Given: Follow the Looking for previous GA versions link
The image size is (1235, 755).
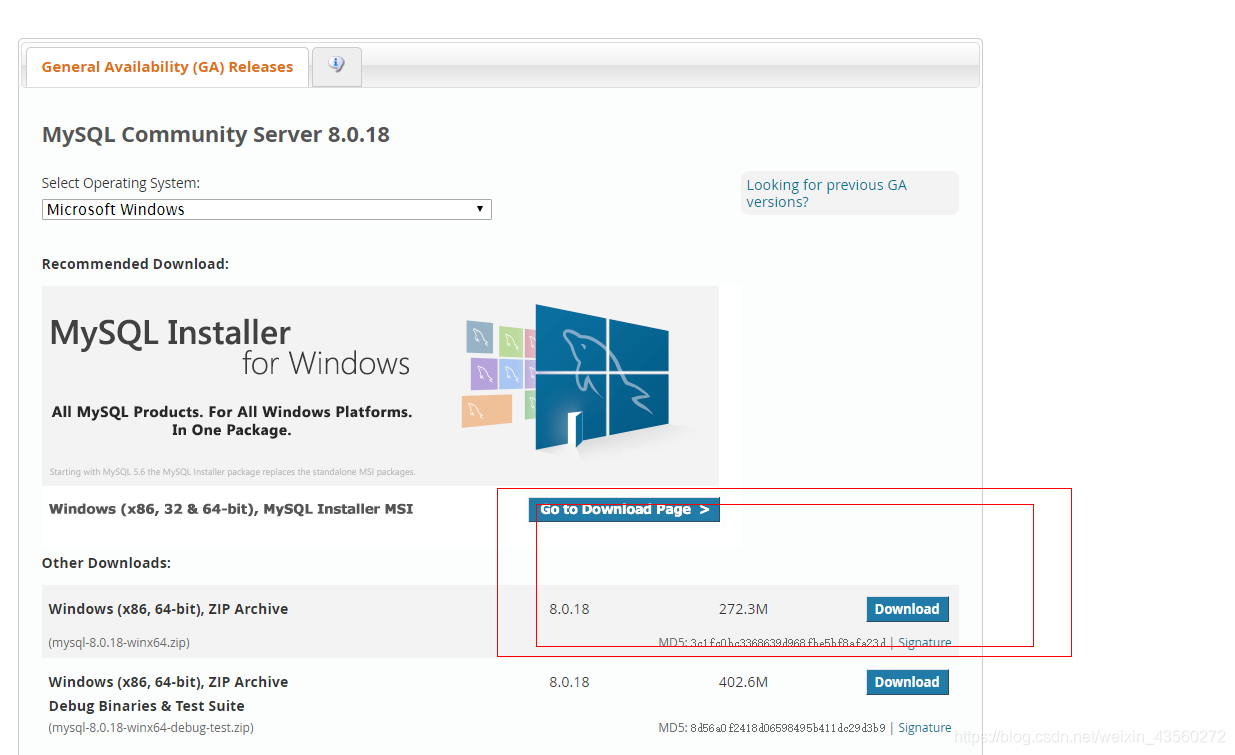Looking at the screenshot, I should coord(826,193).
